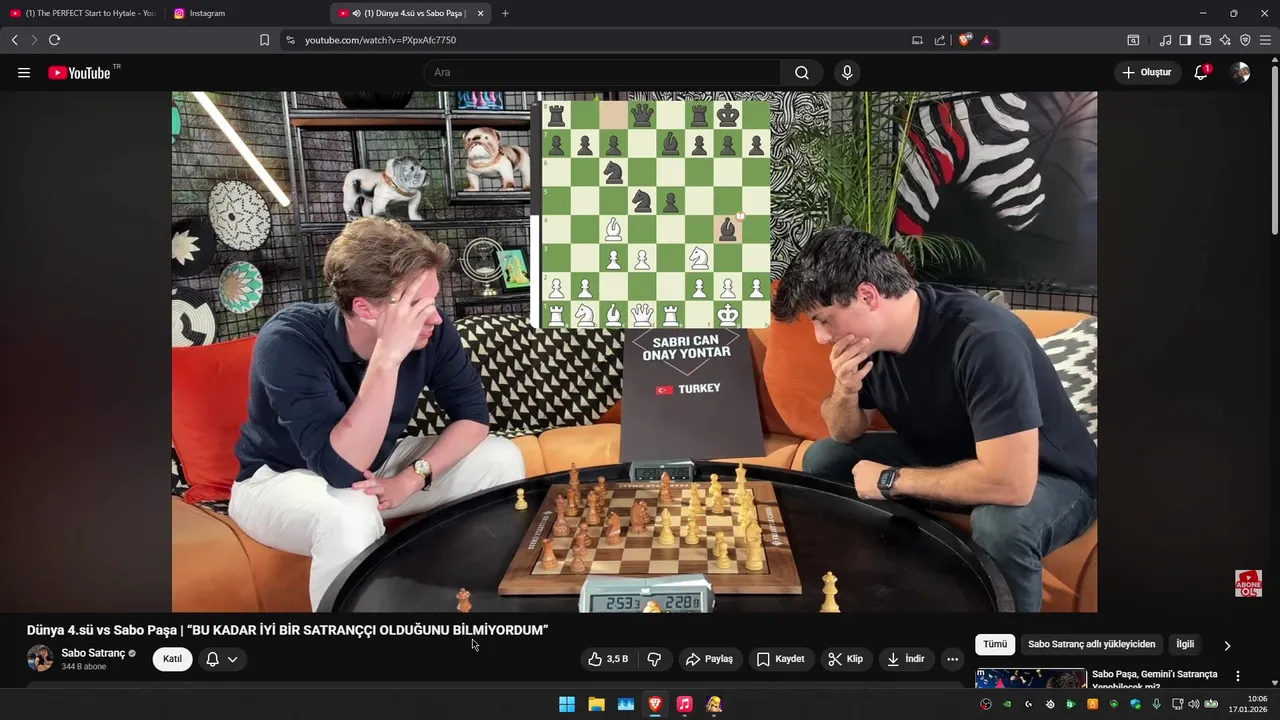This screenshot has height=720, width=1280.
Task: Open the taskbar clock showing 10:06
Action: (1250, 704)
